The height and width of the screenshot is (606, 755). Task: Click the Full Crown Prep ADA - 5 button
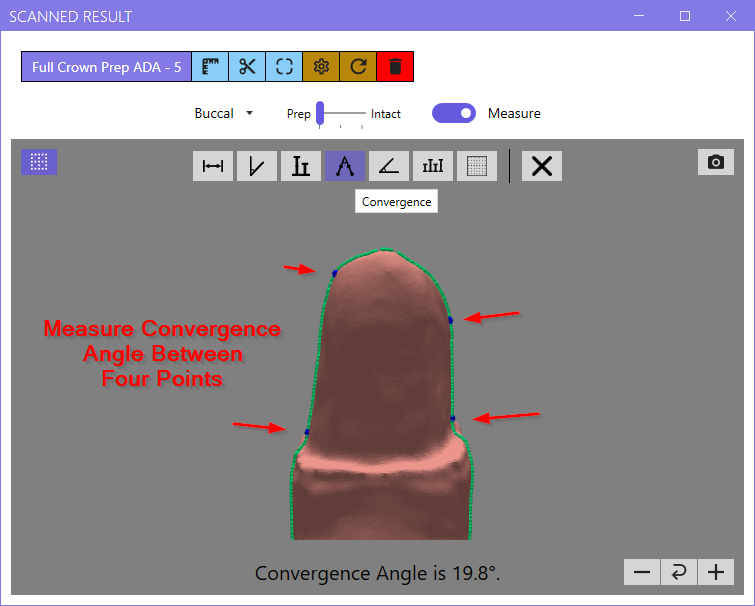[x=106, y=66]
